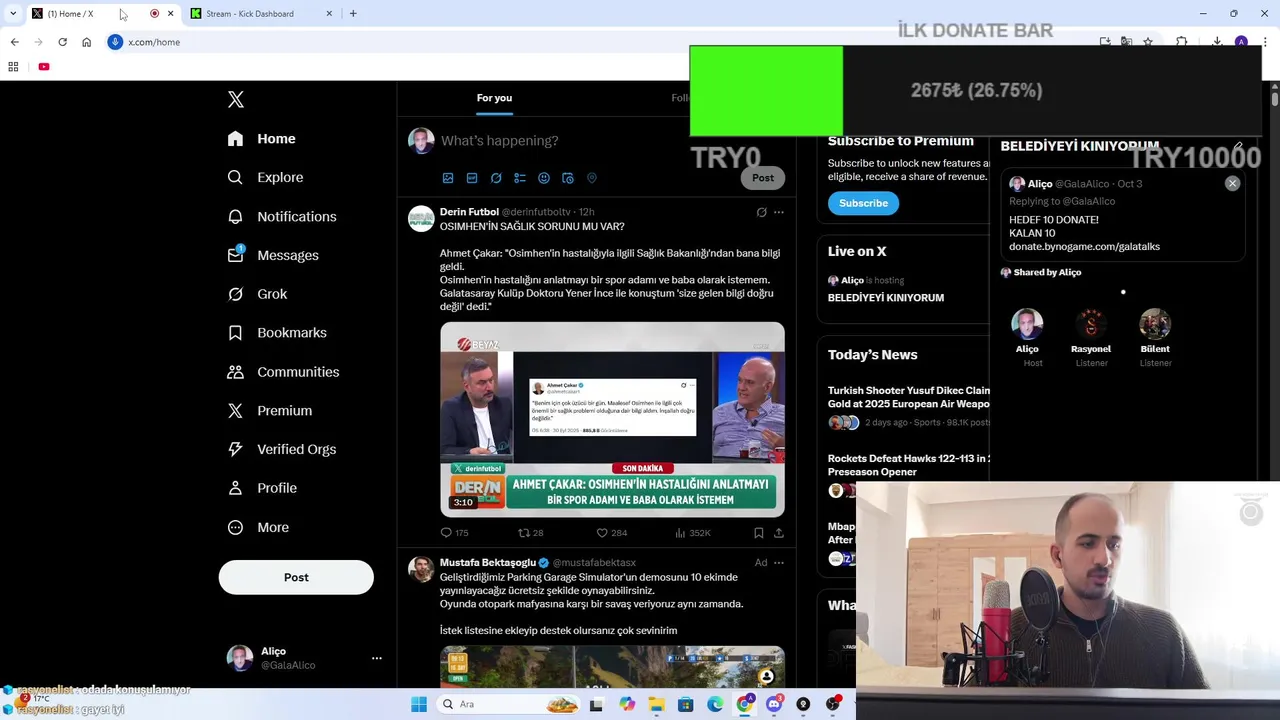This screenshot has height=720, width=1280.
Task: Play the Ahmet Çakar video thumbnail
Action: pos(612,419)
